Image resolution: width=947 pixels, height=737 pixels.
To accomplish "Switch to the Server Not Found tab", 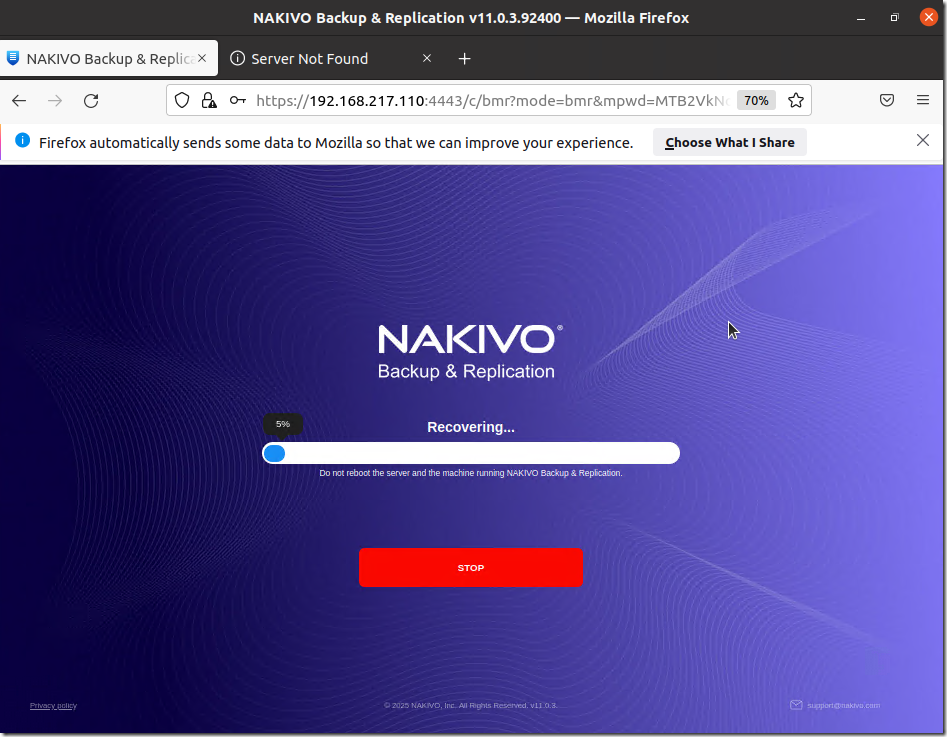I will coord(332,59).
